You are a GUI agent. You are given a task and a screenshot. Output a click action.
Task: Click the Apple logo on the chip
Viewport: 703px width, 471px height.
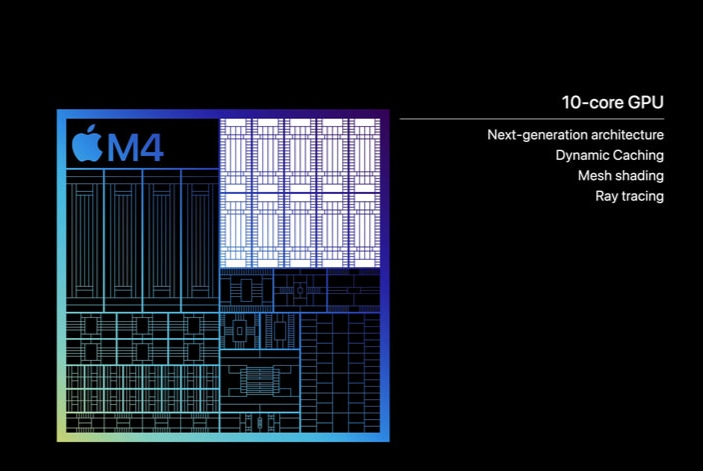(87, 143)
